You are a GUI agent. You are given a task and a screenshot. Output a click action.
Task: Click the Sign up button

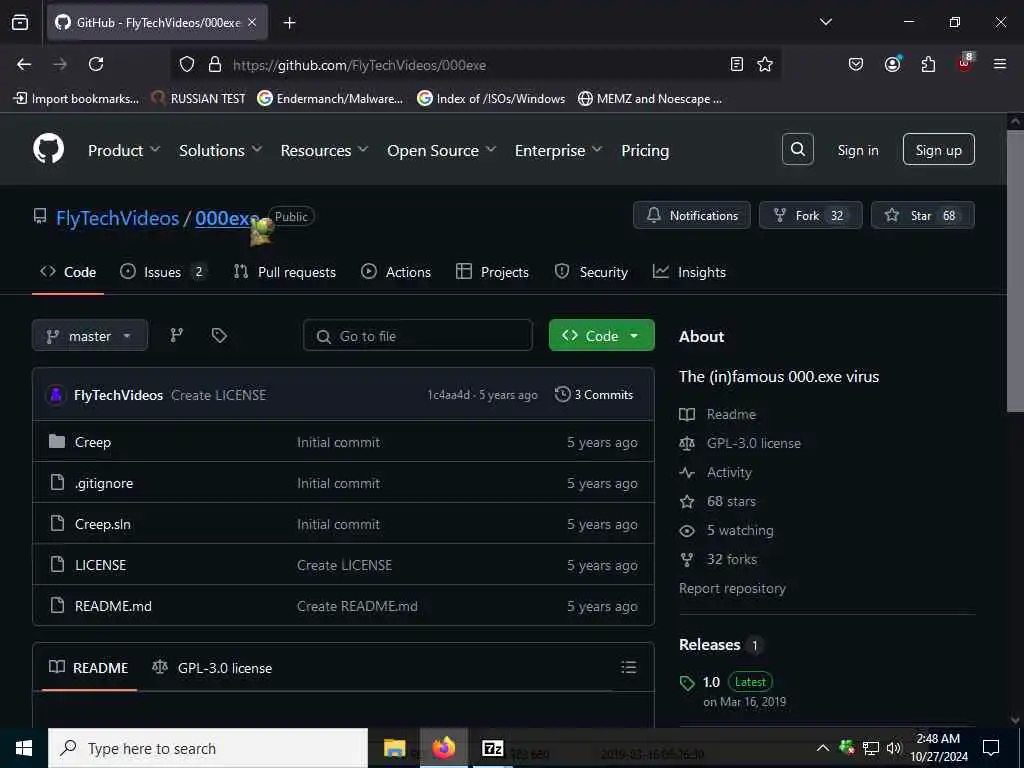(x=938, y=150)
